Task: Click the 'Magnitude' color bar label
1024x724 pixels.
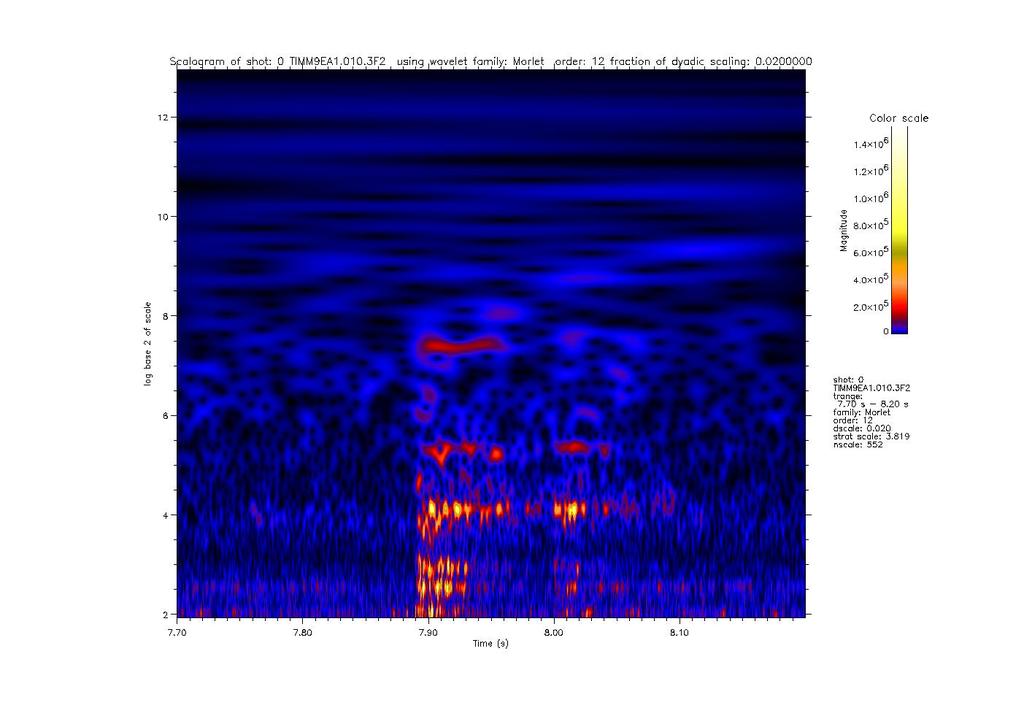Action: [x=843, y=230]
